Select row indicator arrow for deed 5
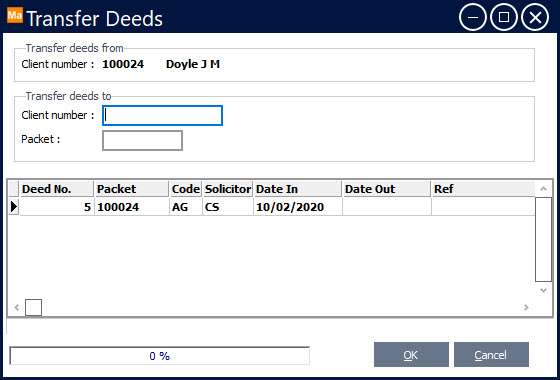This screenshot has width=560, height=380. pyautogui.click(x=14, y=207)
